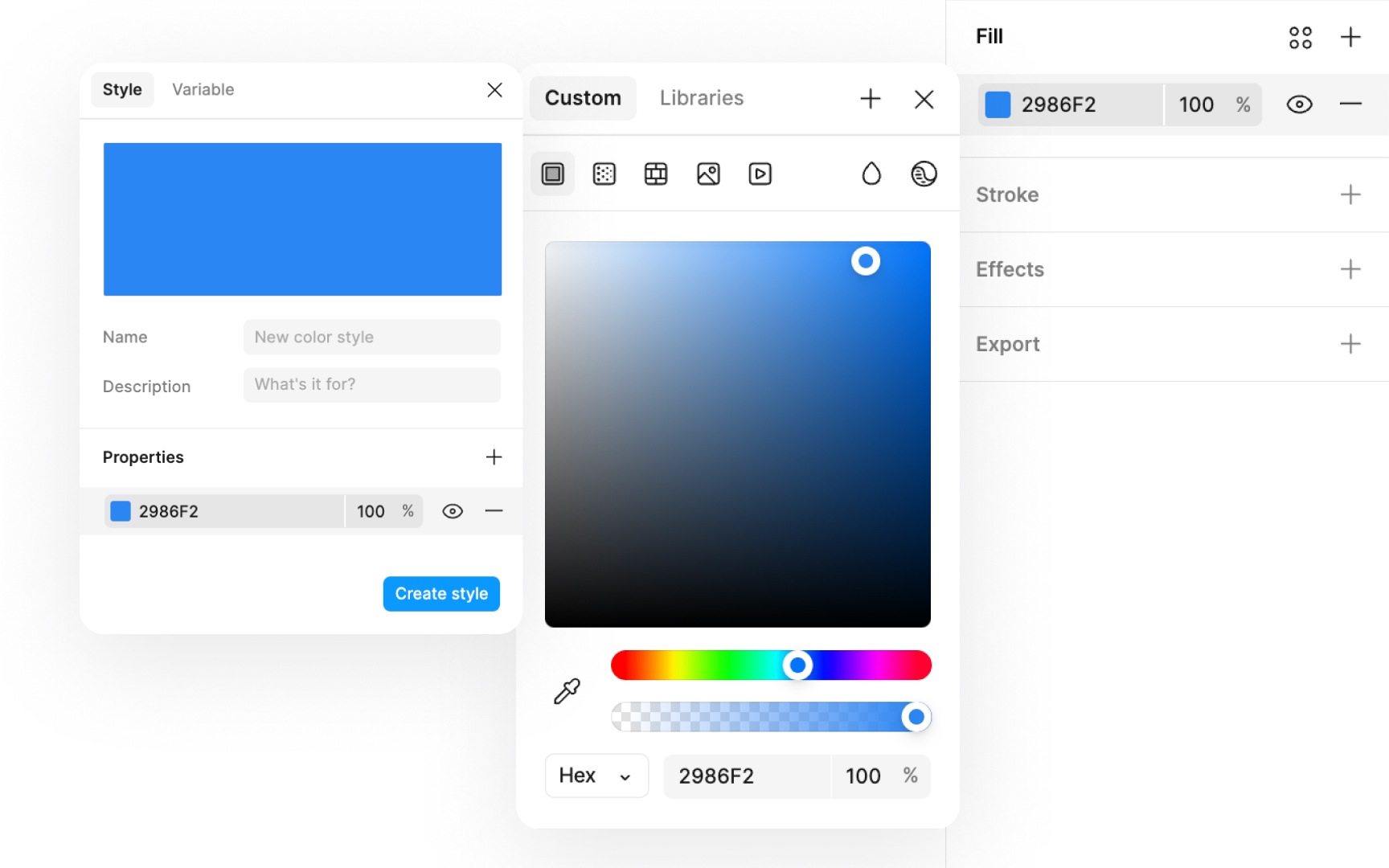
Task: Switch to the Variable tab
Action: [x=203, y=89]
